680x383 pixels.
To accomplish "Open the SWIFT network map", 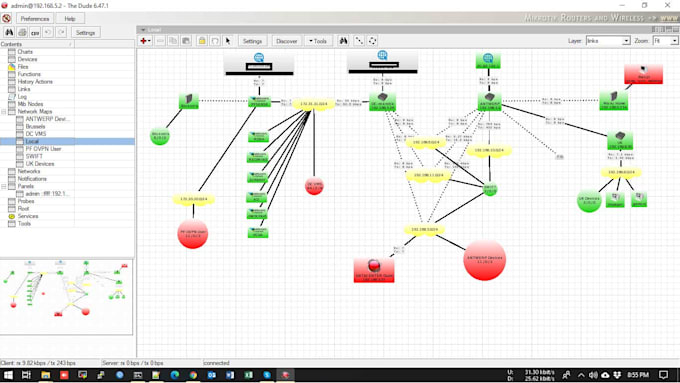I will coord(34,156).
